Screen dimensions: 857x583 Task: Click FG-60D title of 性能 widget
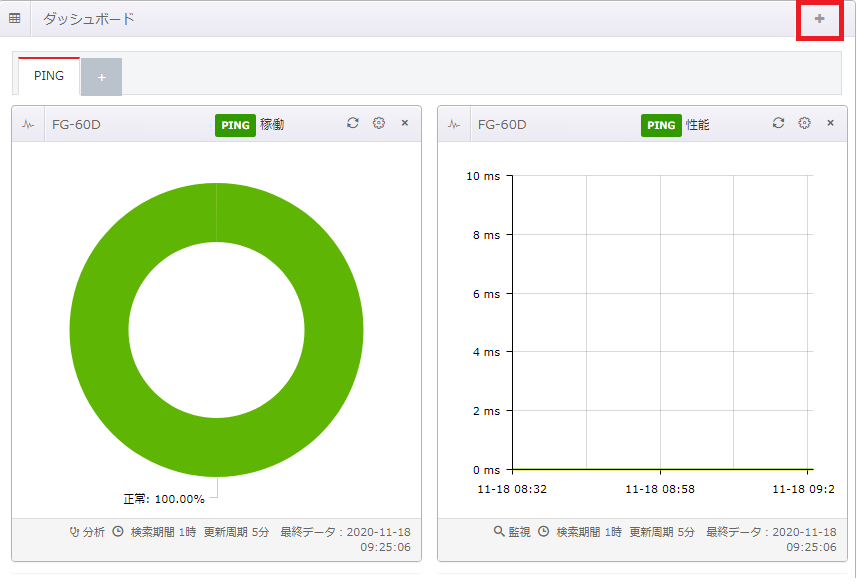click(x=502, y=125)
